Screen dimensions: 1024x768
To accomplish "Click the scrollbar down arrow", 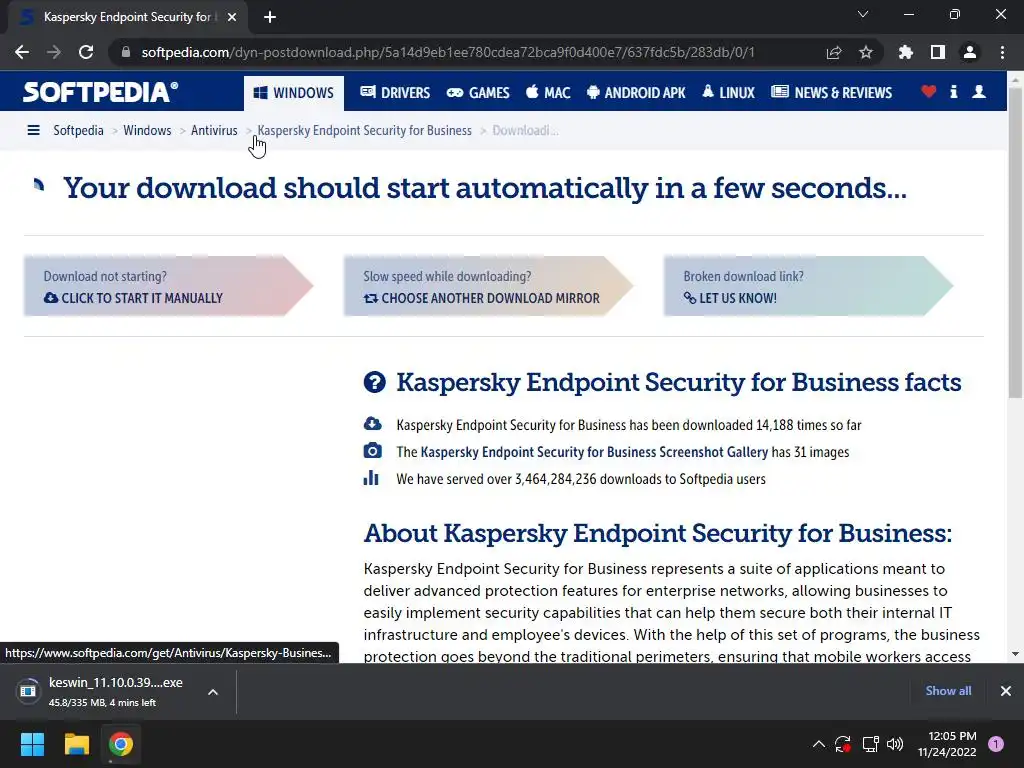I will 1015,654.
